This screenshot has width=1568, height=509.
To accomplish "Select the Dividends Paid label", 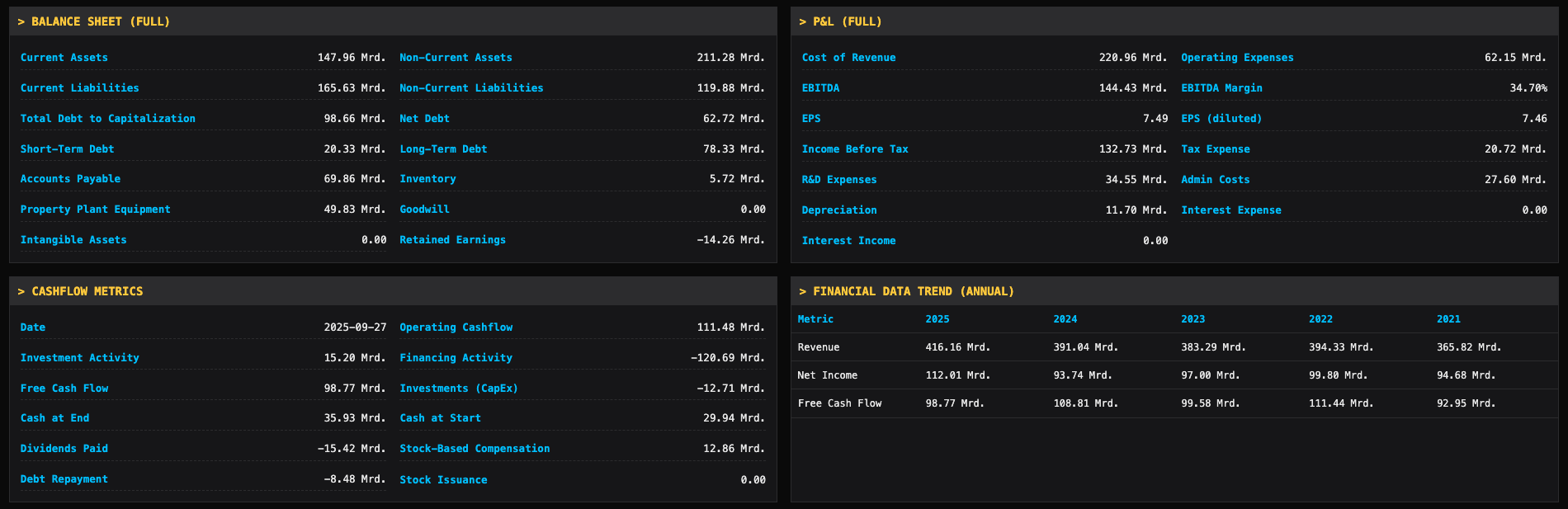I will click(64, 449).
